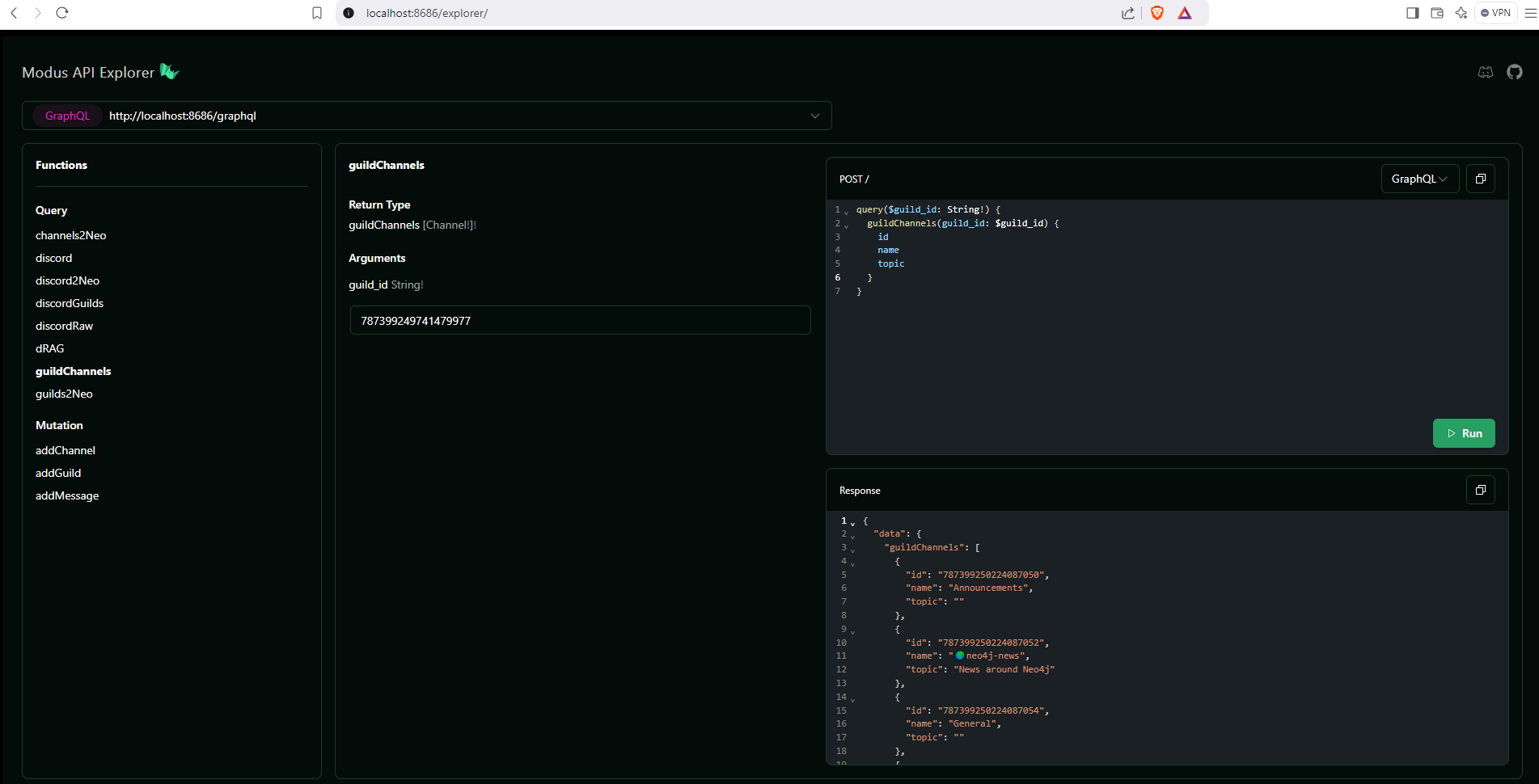Click the id "787399250224087054" in response
1539x784 pixels.
pos(991,710)
